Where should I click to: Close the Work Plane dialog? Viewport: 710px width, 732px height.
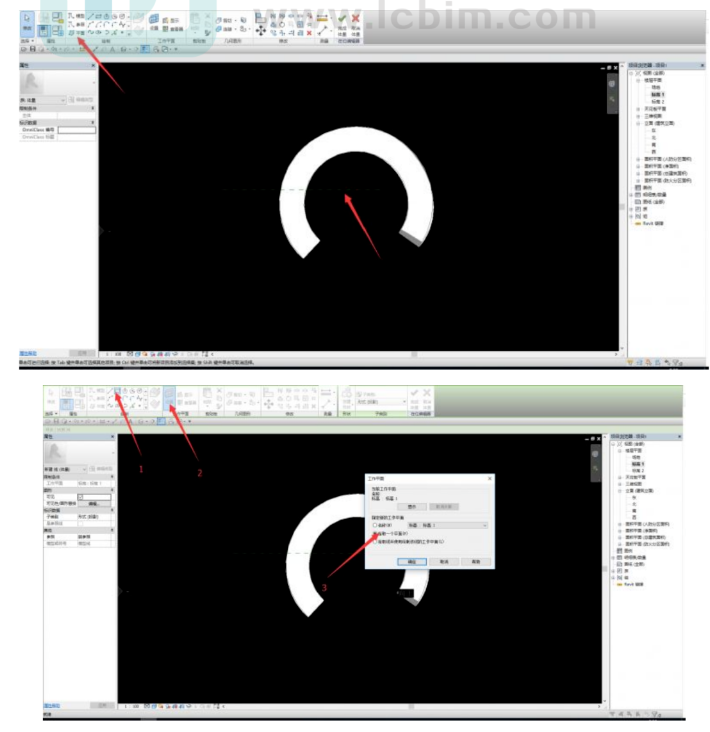coord(489,479)
